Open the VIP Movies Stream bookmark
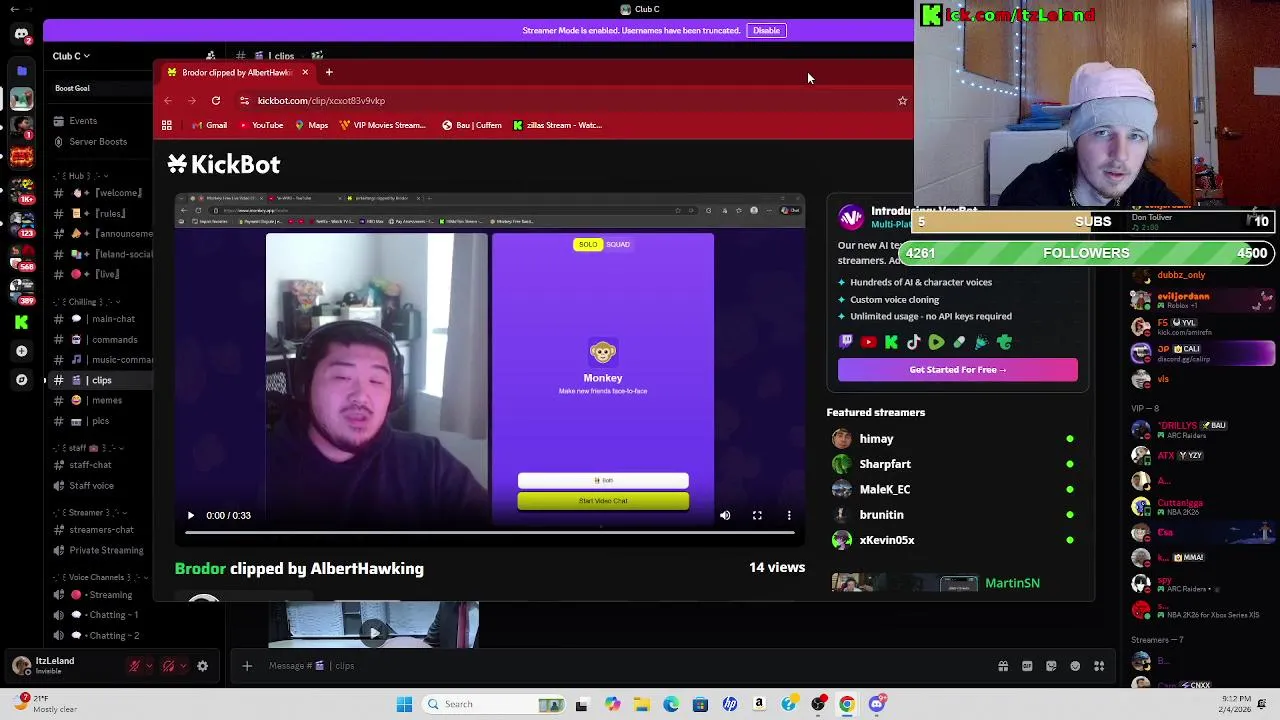 383,125
